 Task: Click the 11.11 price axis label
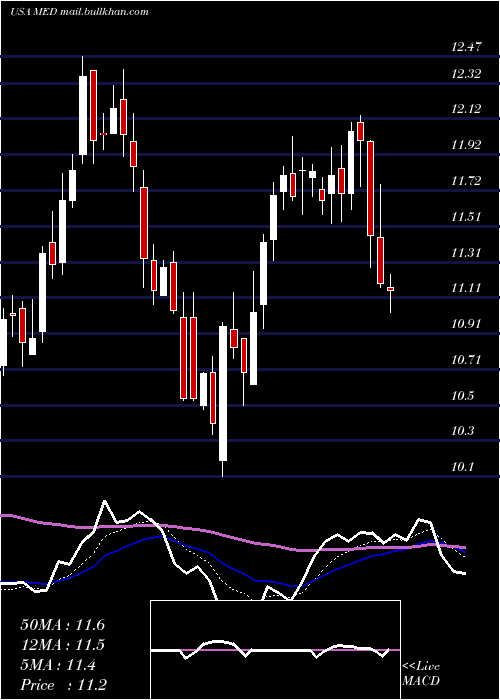pos(466,288)
